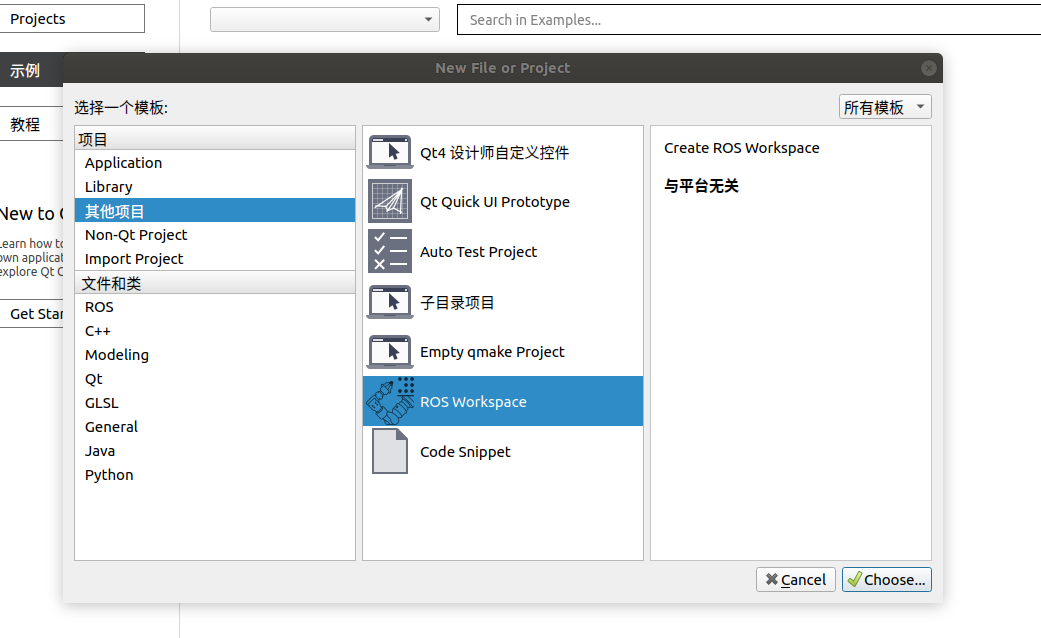Open the combo box beside Search in Examples
The width and height of the screenshot is (1041, 638).
tap(325, 19)
